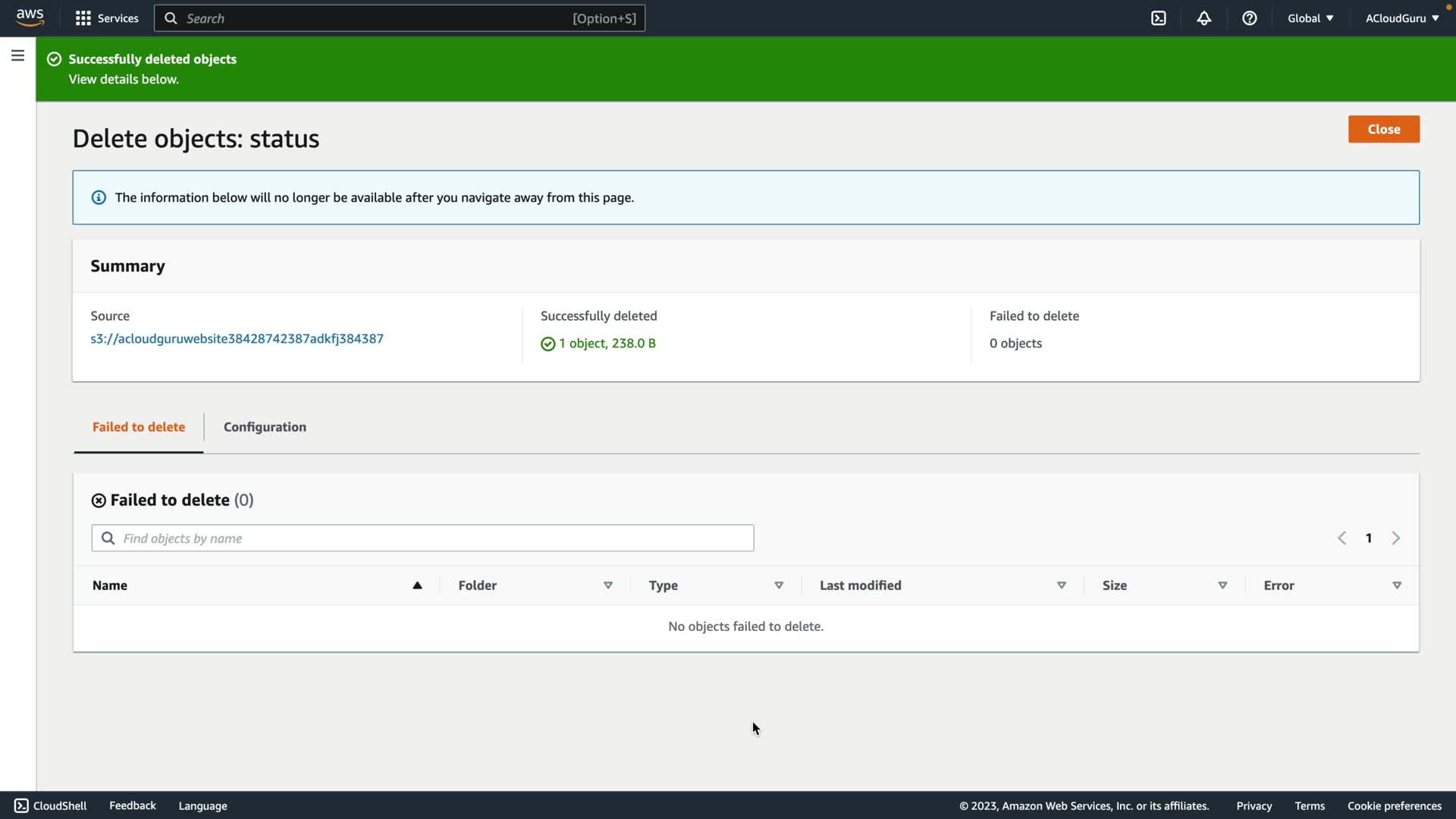Launch CloudShell from top bar icon

[x=1158, y=18]
